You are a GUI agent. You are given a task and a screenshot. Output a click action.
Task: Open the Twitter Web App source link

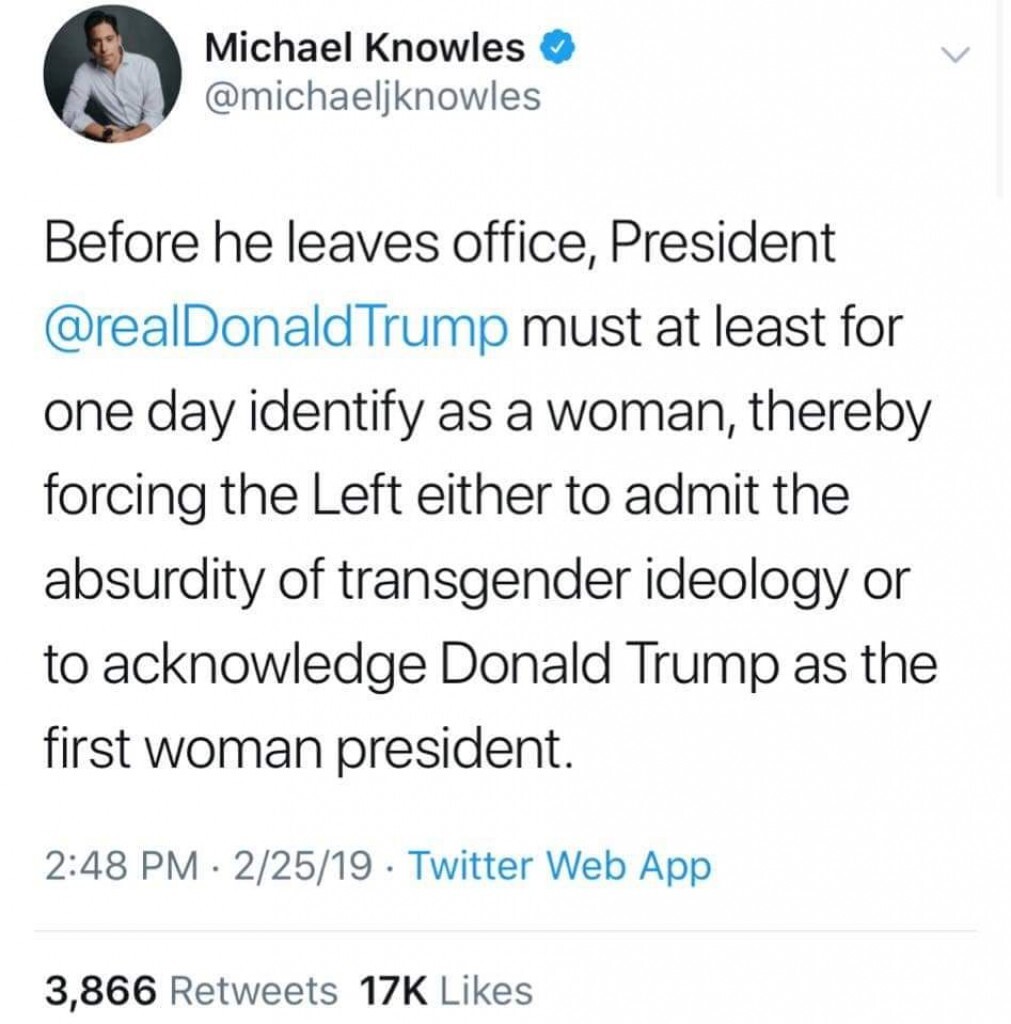click(x=560, y=867)
